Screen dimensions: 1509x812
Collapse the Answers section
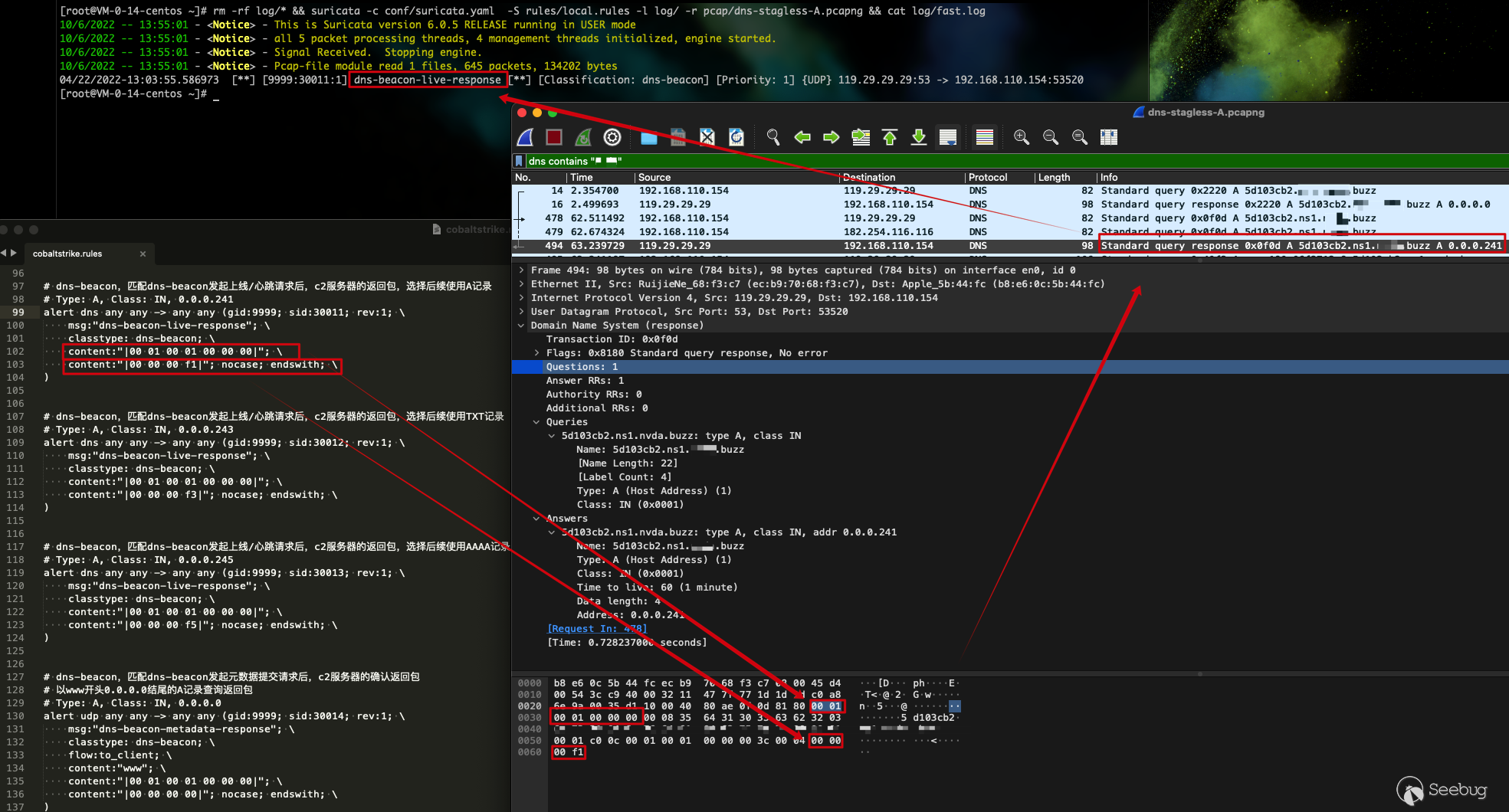click(536, 519)
